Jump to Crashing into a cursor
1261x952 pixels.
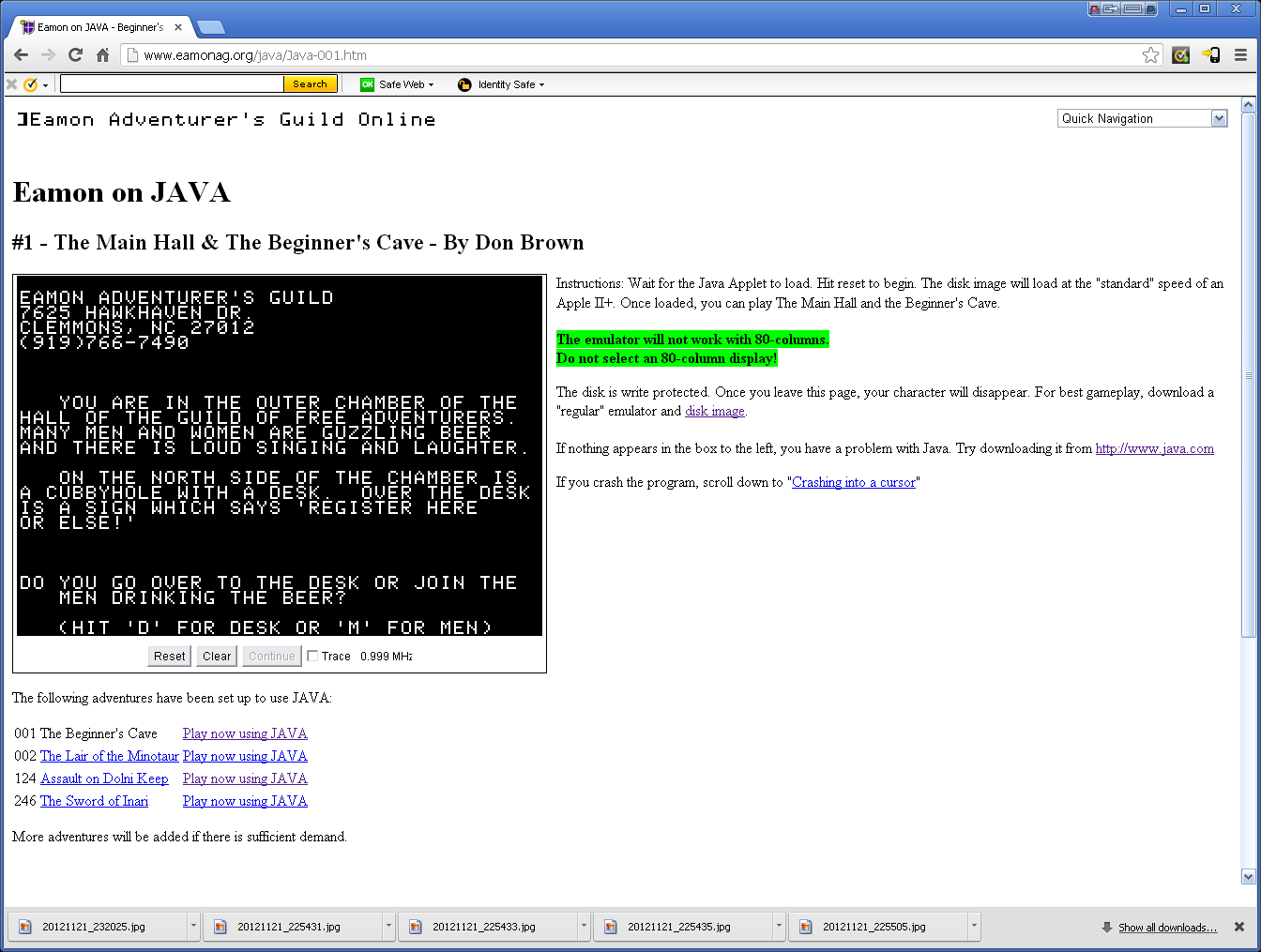(x=854, y=482)
